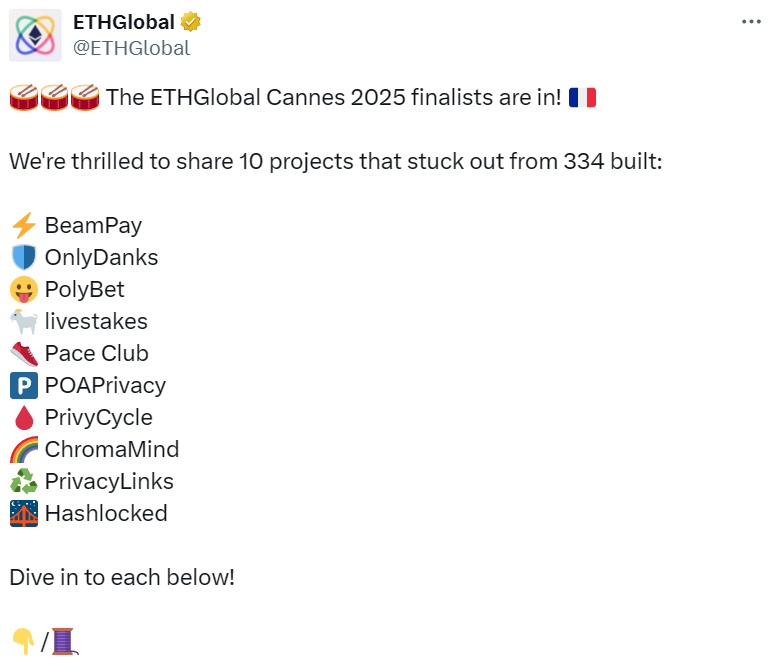Click the lightning bolt next to BeamPay

(x=23, y=226)
